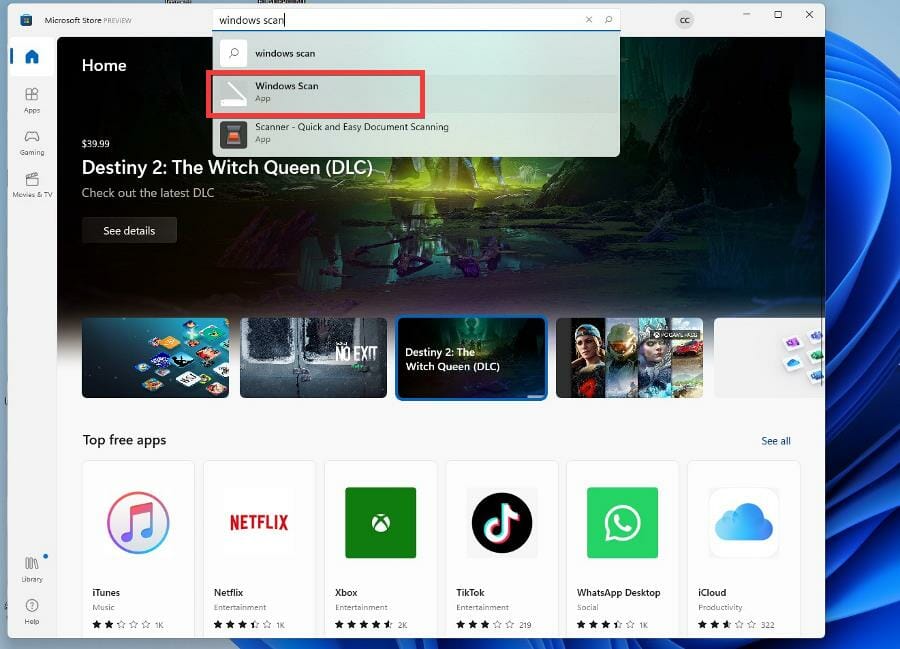Image resolution: width=900 pixels, height=649 pixels.
Task: Open the Office apps carousel thumbnail
Action: pos(769,357)
